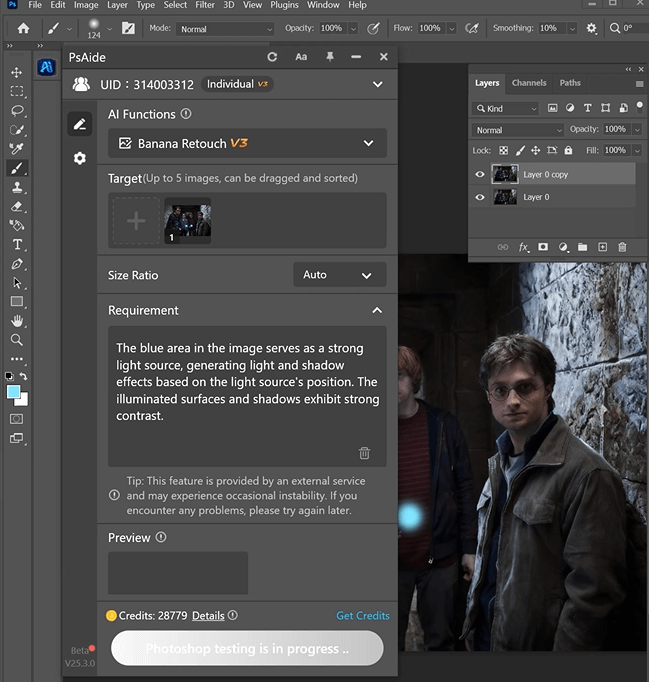
Task: Open the Edit Toolbar ellipsis menu
Action: (x=17, y=359)
